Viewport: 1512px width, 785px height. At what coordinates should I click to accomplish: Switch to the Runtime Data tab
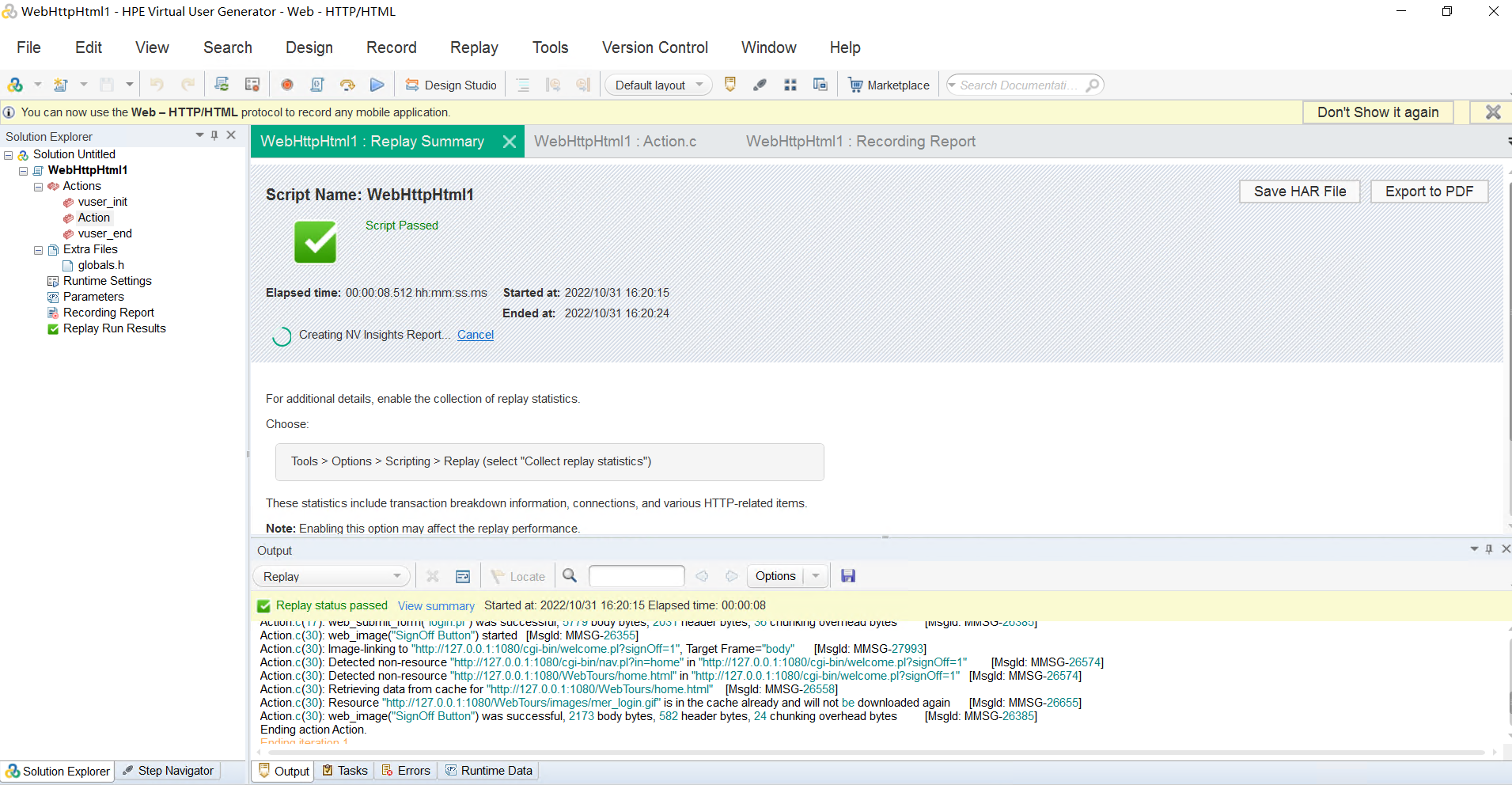[x=488, y=771]
